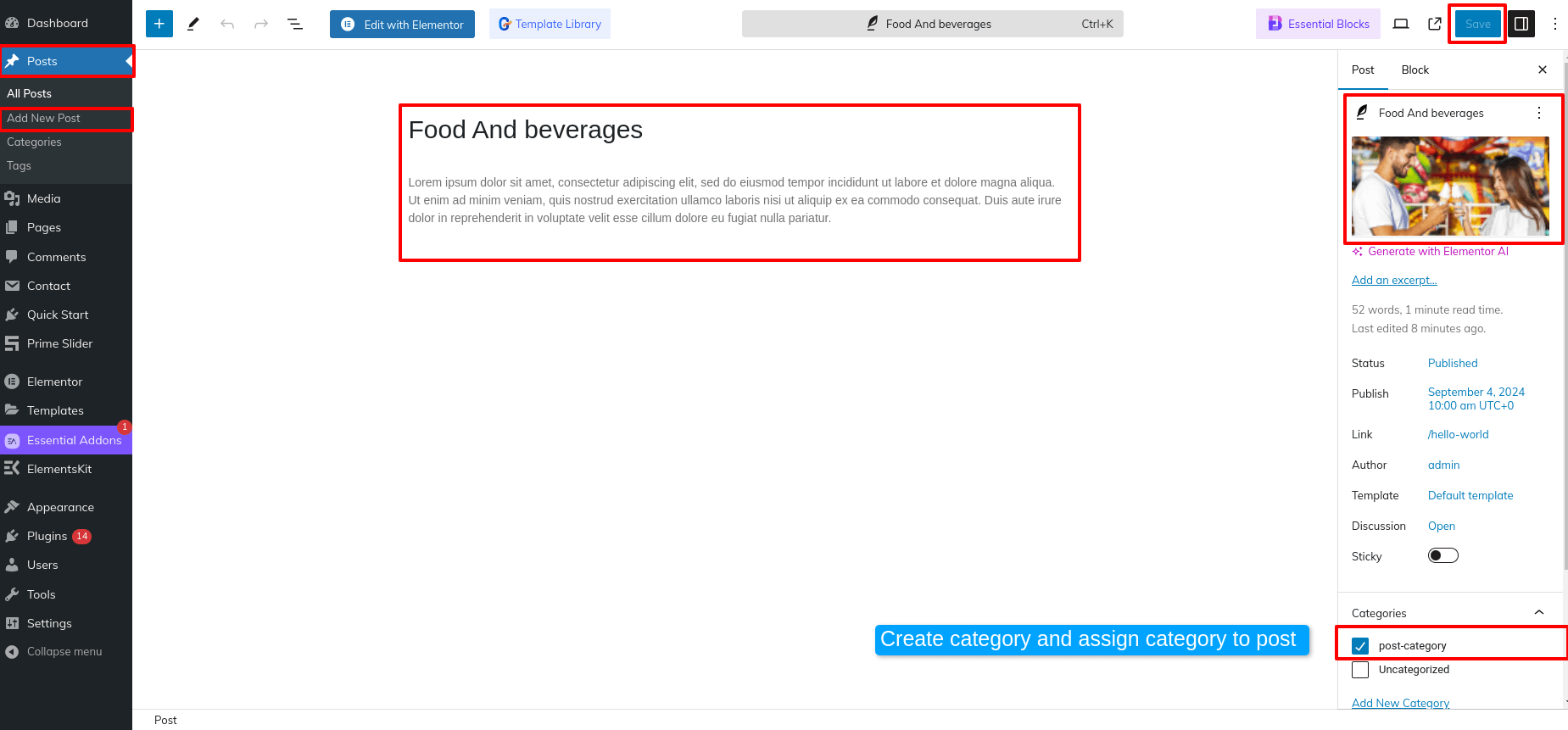This screenshot has width=1568, height=730.
Task: Select the pencil Tools icon
Action: pyautogui.click(x=193, y=24)
